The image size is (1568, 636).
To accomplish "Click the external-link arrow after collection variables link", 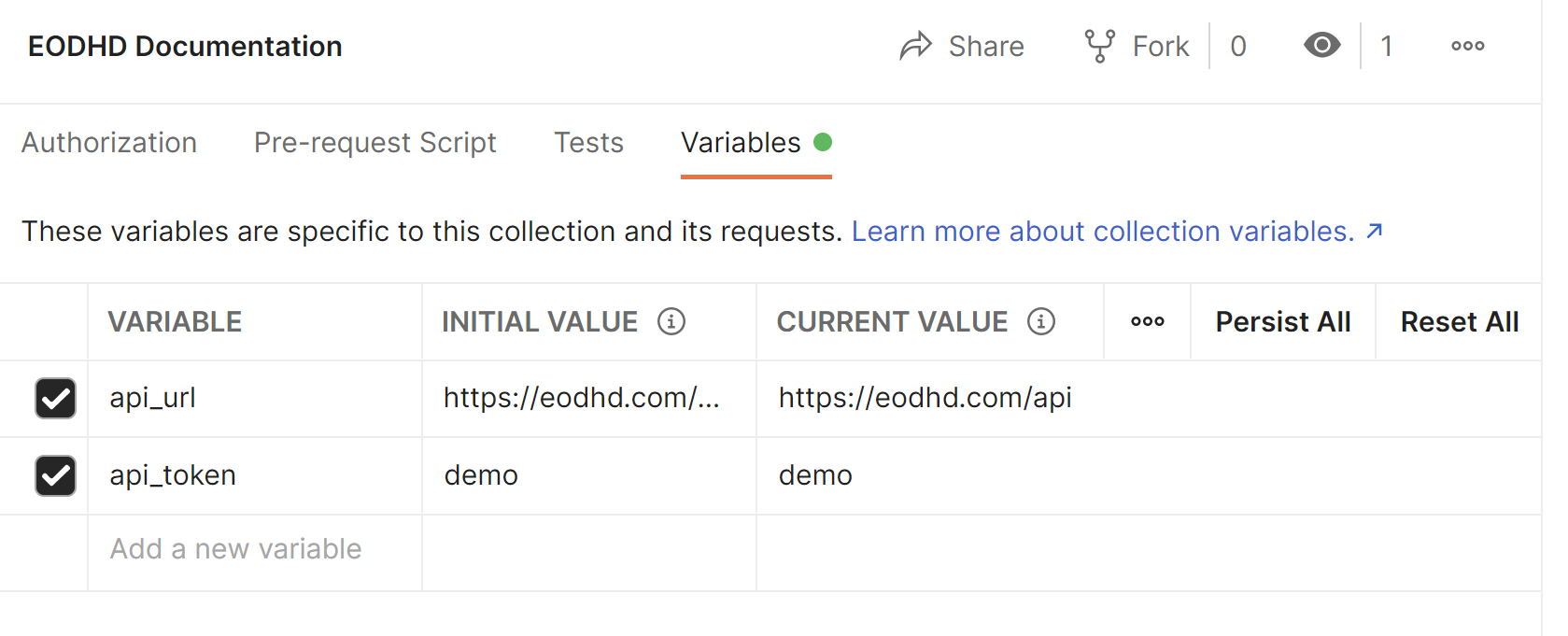I will click(x=1375, y=231).
